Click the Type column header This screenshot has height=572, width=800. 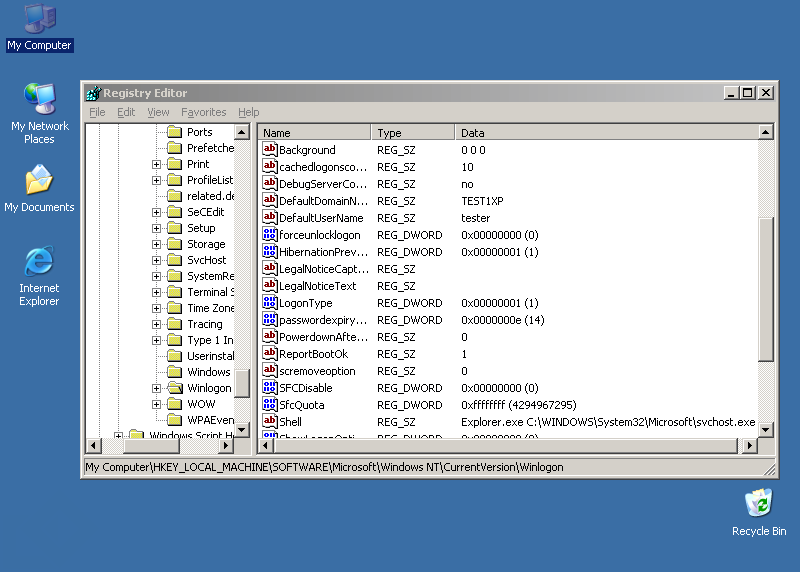coord(413,133)
